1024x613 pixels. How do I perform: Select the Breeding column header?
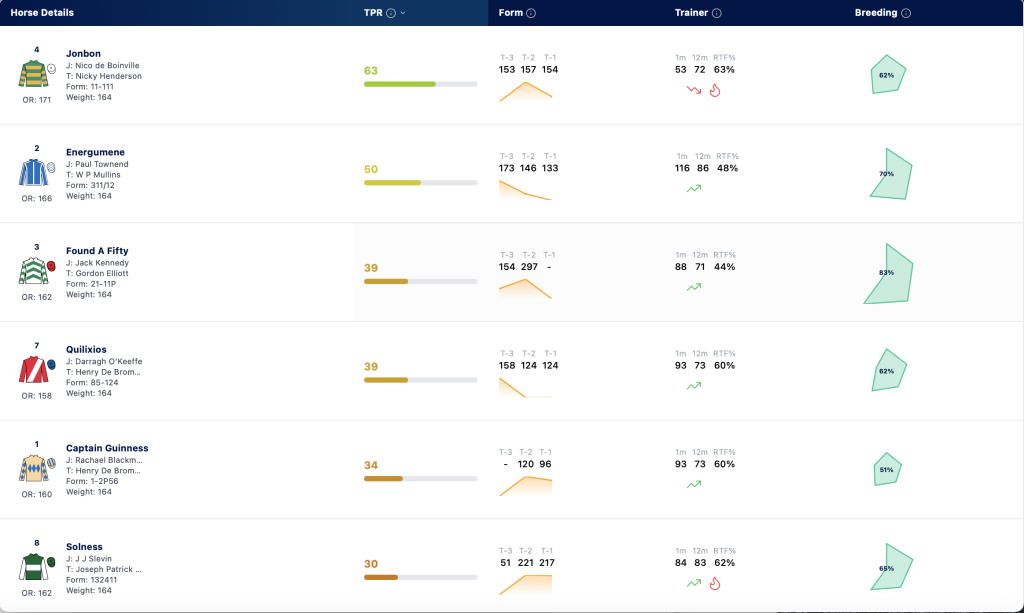click(876, 13)
